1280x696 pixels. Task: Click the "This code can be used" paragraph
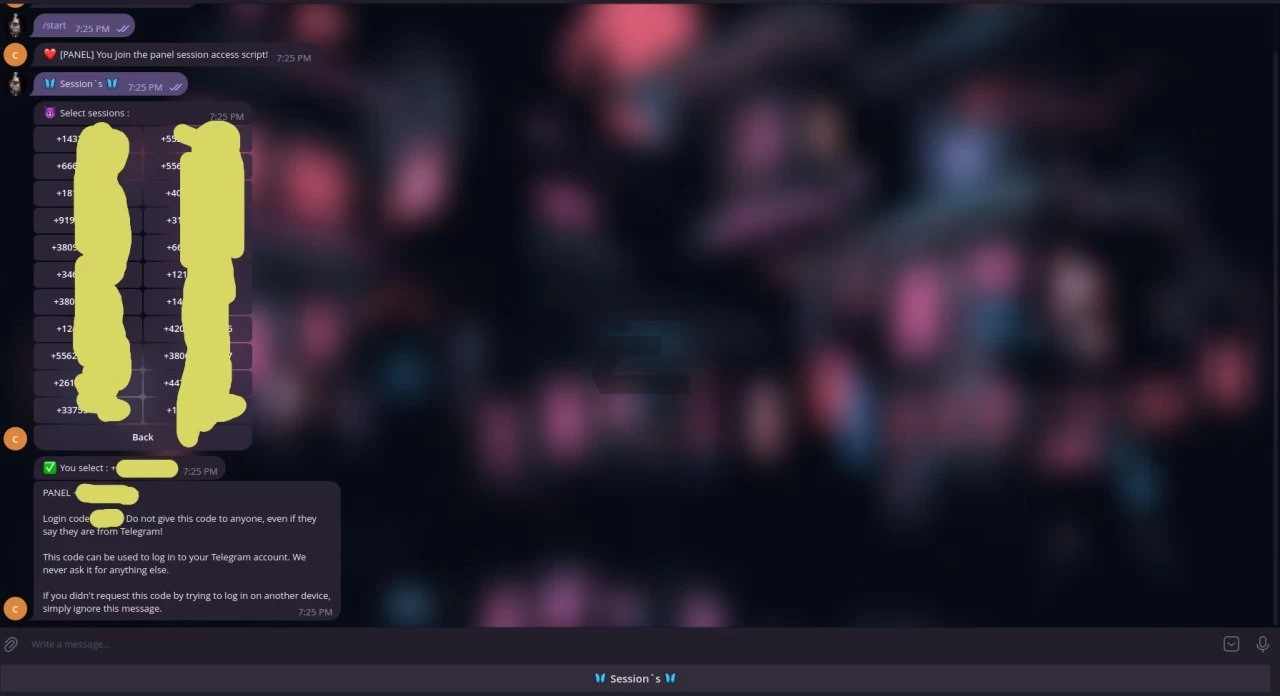pos(174,563)
